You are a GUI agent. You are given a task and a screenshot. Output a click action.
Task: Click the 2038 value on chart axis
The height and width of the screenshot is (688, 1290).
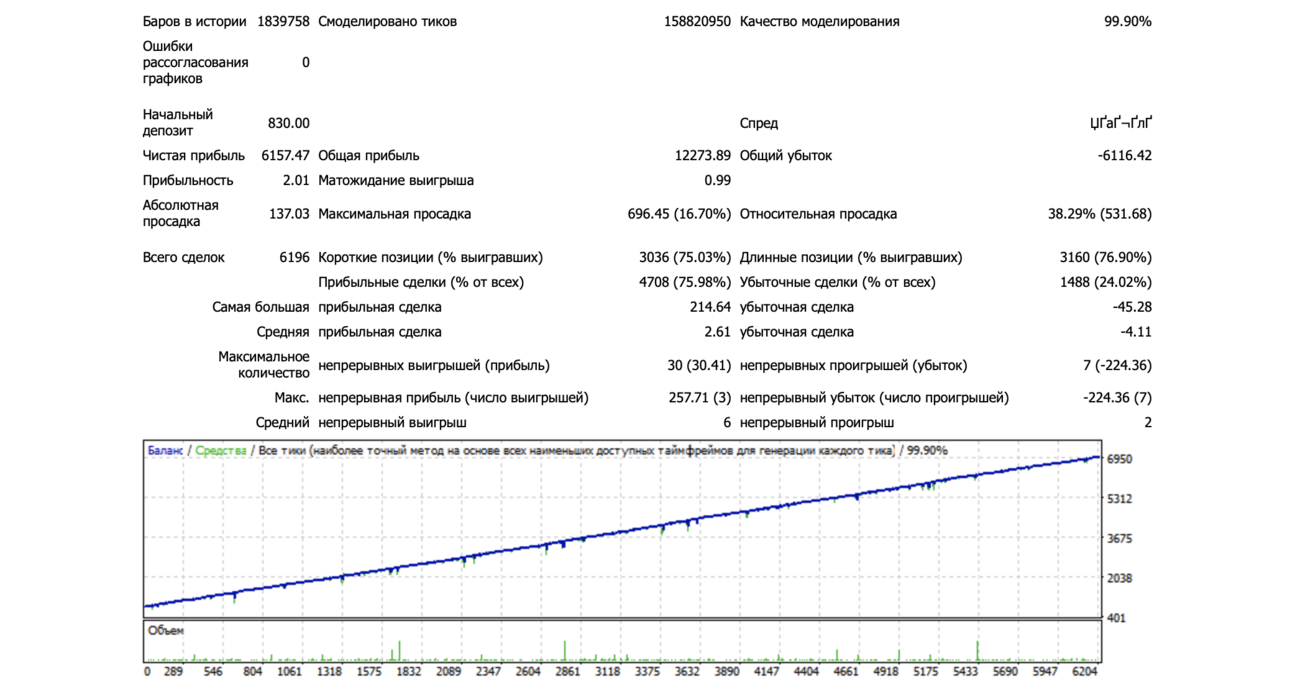tap(1118, 578)
